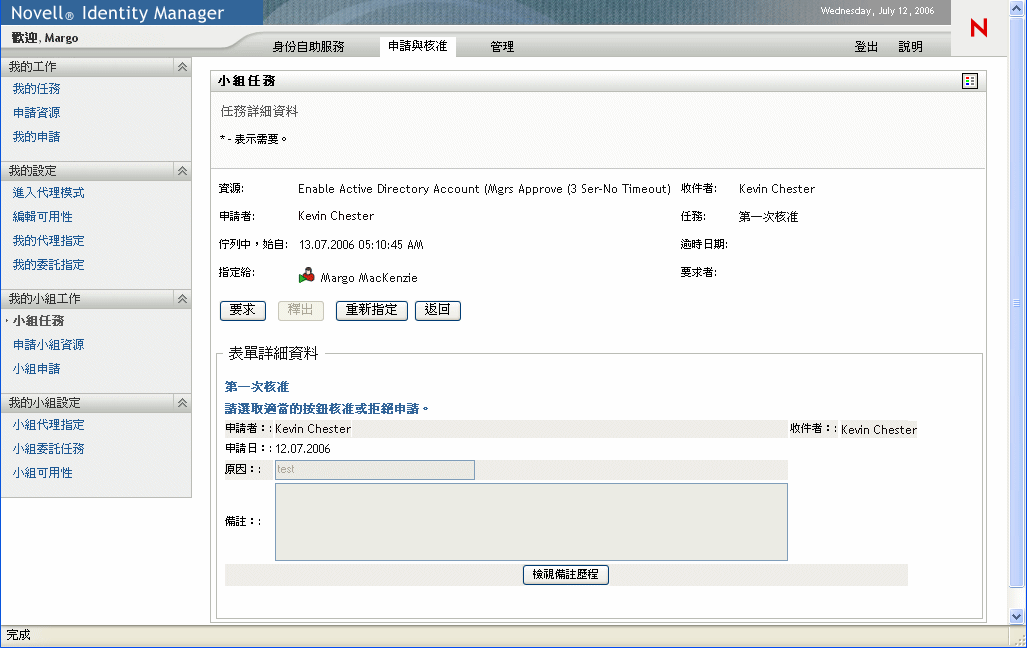Click the Novell N logo icon

[x=979, y=28]
